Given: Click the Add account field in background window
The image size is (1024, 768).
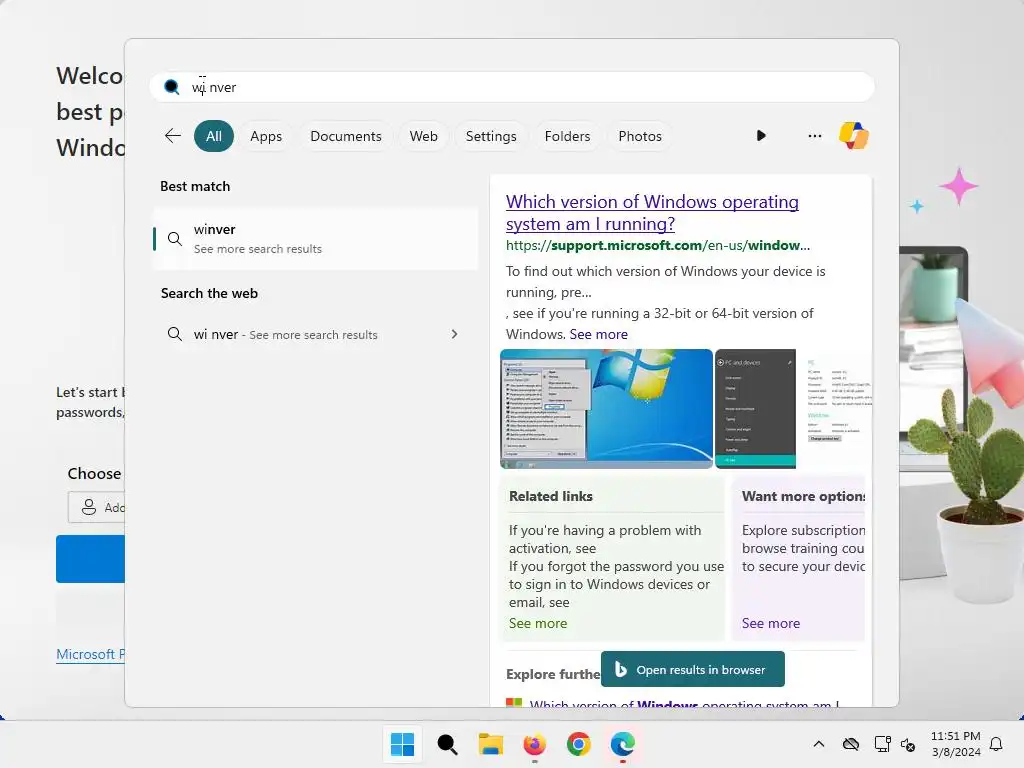Looking at the screenshot, I should 96,507.
